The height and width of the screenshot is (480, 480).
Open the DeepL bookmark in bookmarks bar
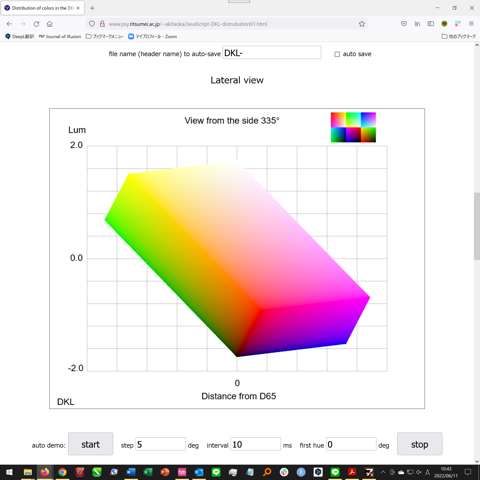(x=20, y=36)
